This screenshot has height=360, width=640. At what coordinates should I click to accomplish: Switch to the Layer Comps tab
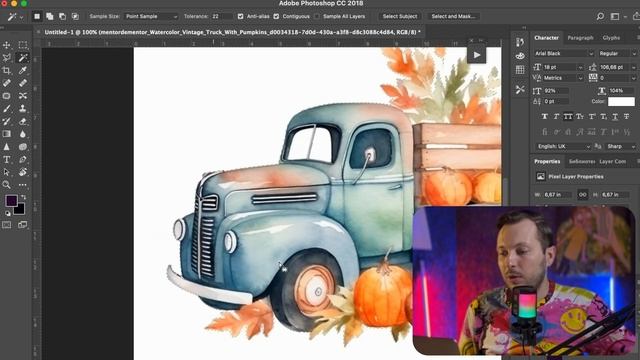(613, 161)
